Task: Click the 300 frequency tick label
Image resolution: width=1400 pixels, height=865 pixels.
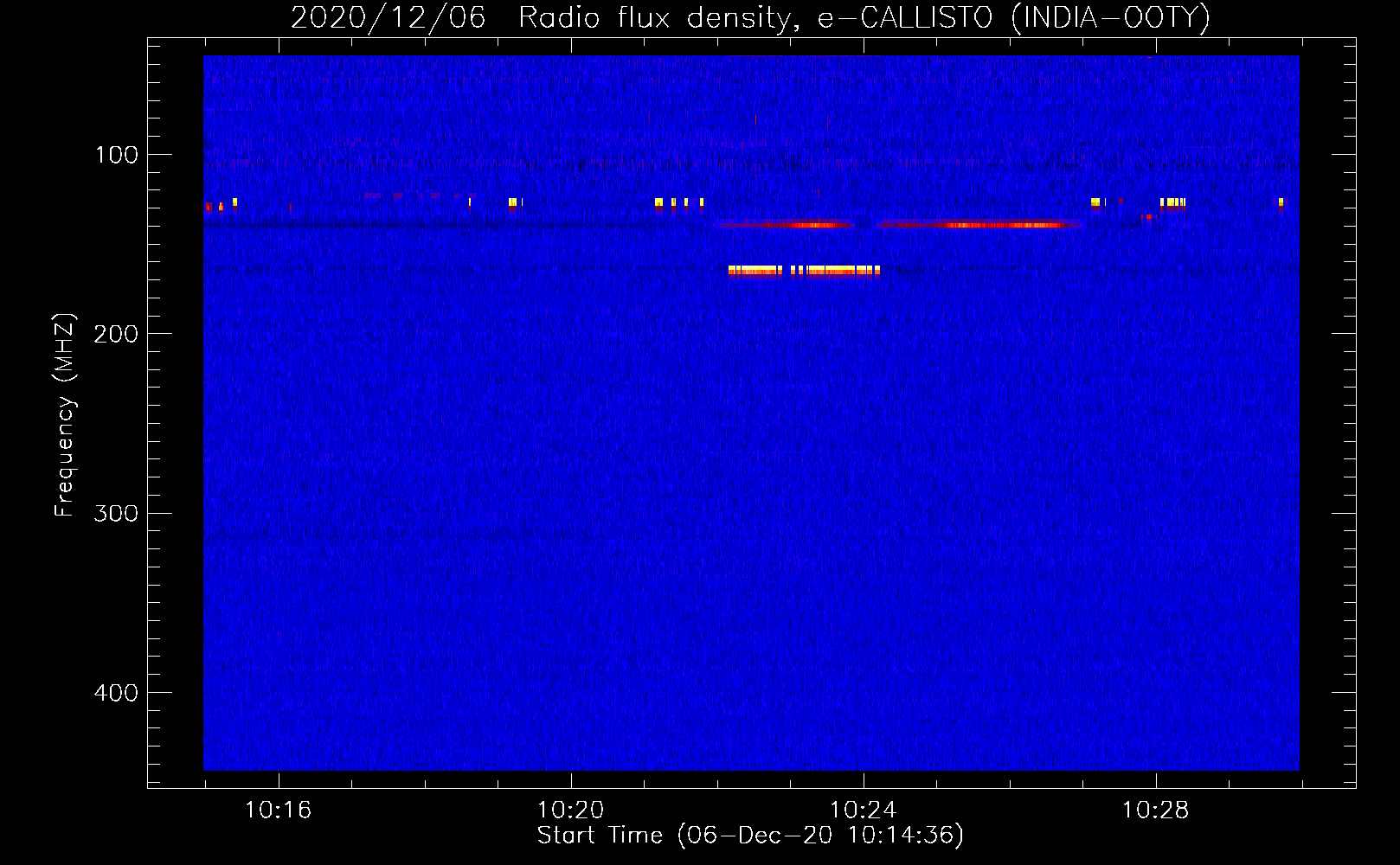Action: coord(117,514)
